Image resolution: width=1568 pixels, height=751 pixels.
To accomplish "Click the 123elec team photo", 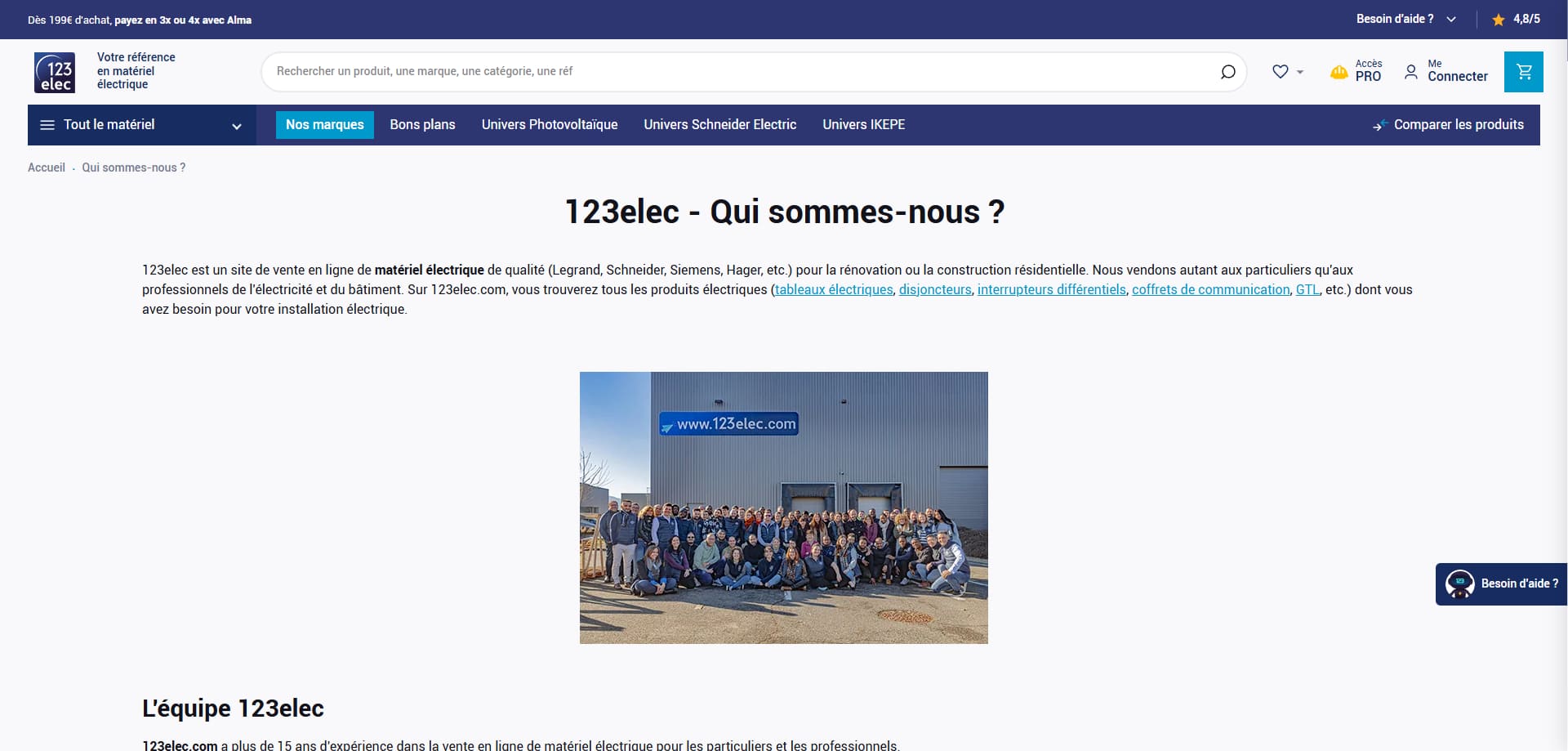I will (784, 507).
